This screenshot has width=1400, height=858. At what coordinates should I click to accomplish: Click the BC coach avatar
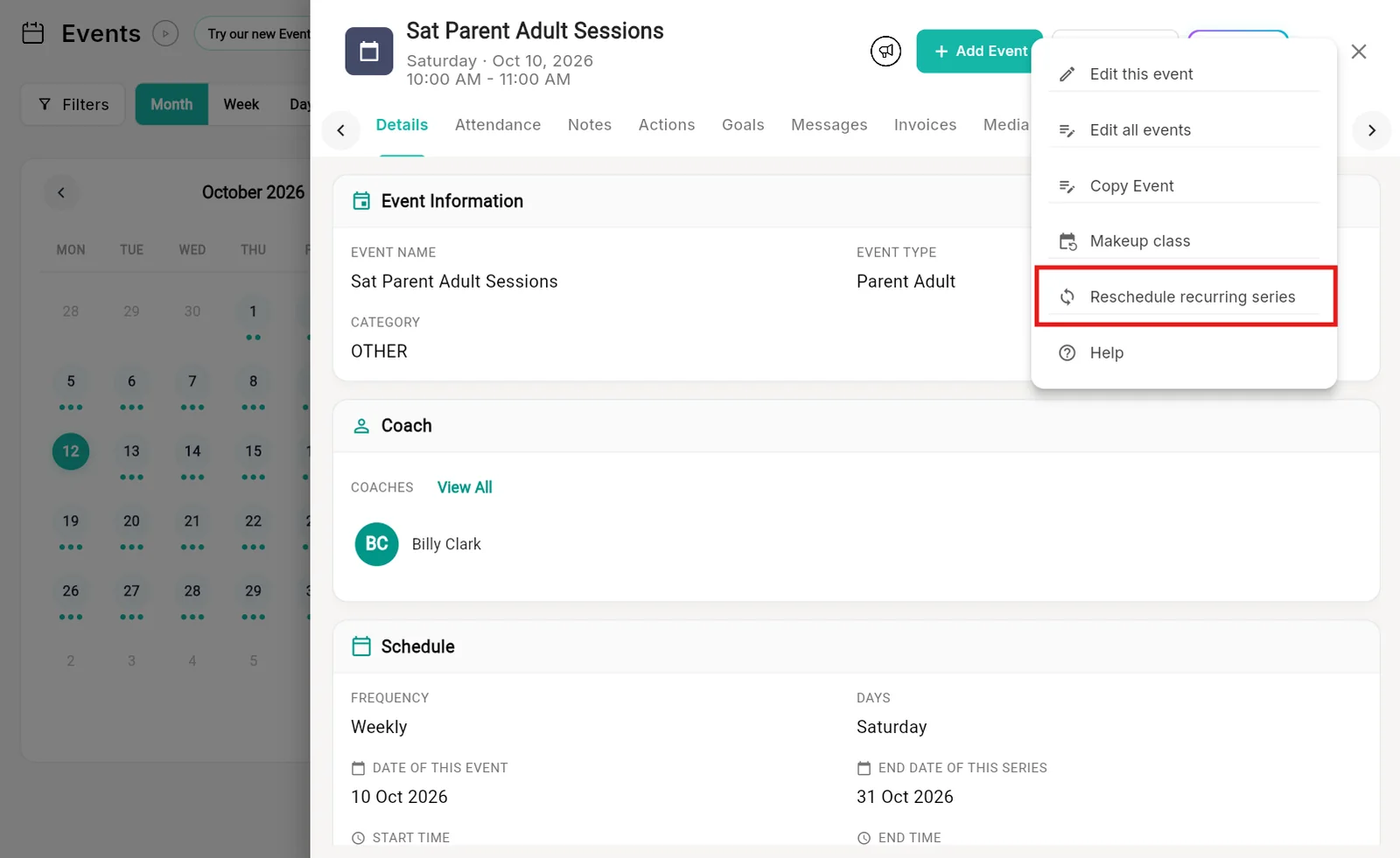377,544
